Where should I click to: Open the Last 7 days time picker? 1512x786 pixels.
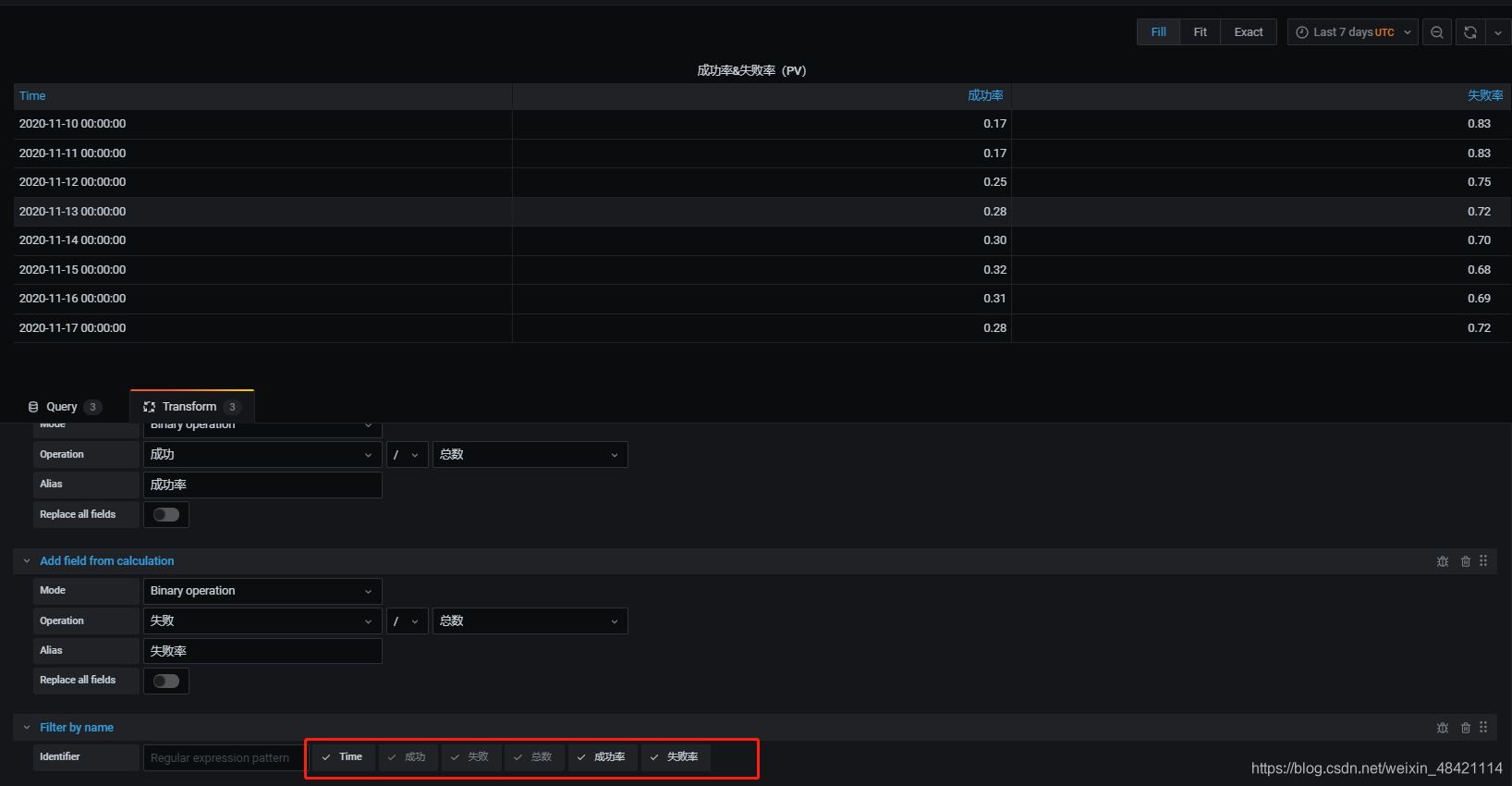pyautogui.click(x=1353, y=32)
